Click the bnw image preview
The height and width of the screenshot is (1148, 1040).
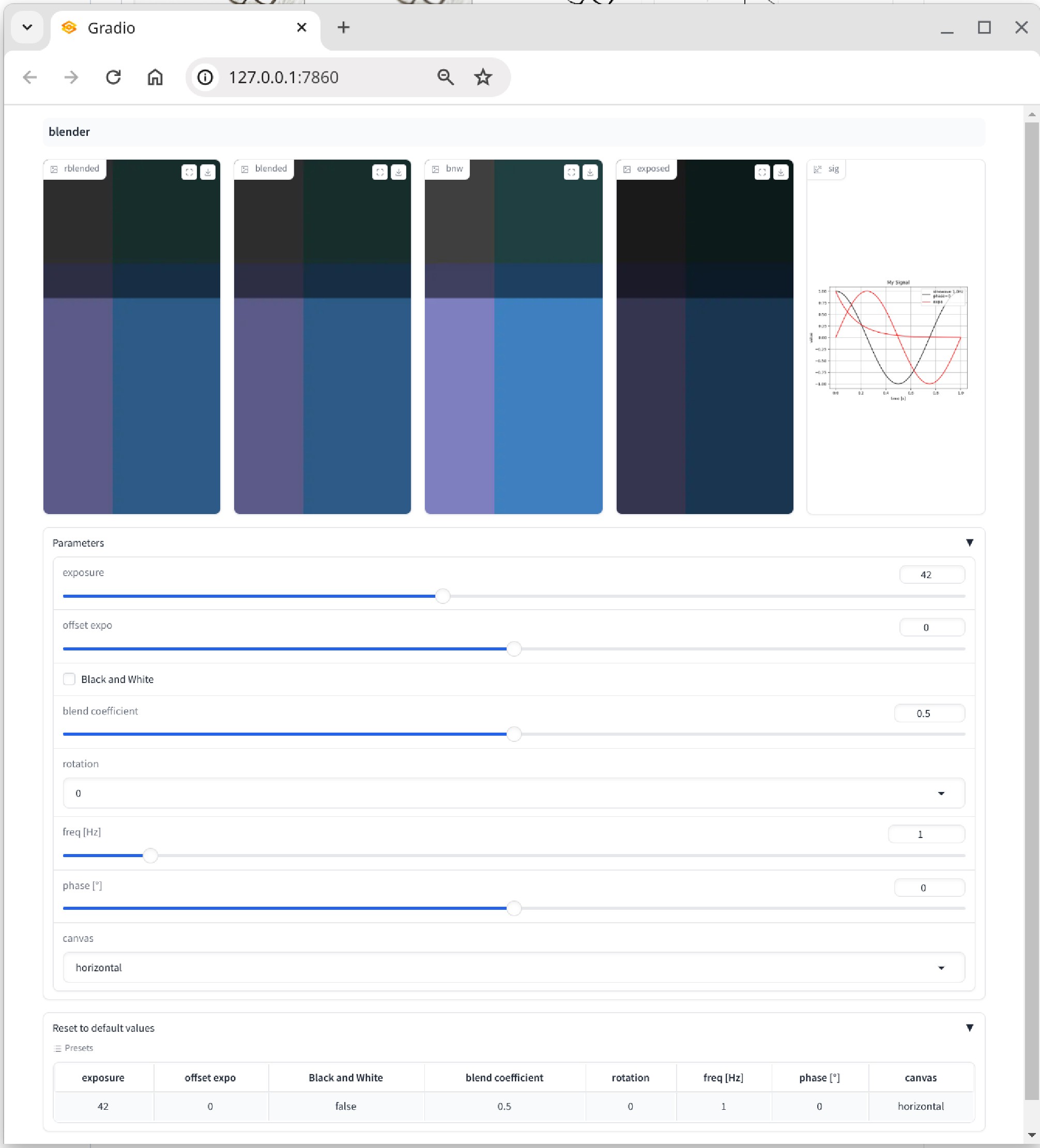(x=513, y=336)
